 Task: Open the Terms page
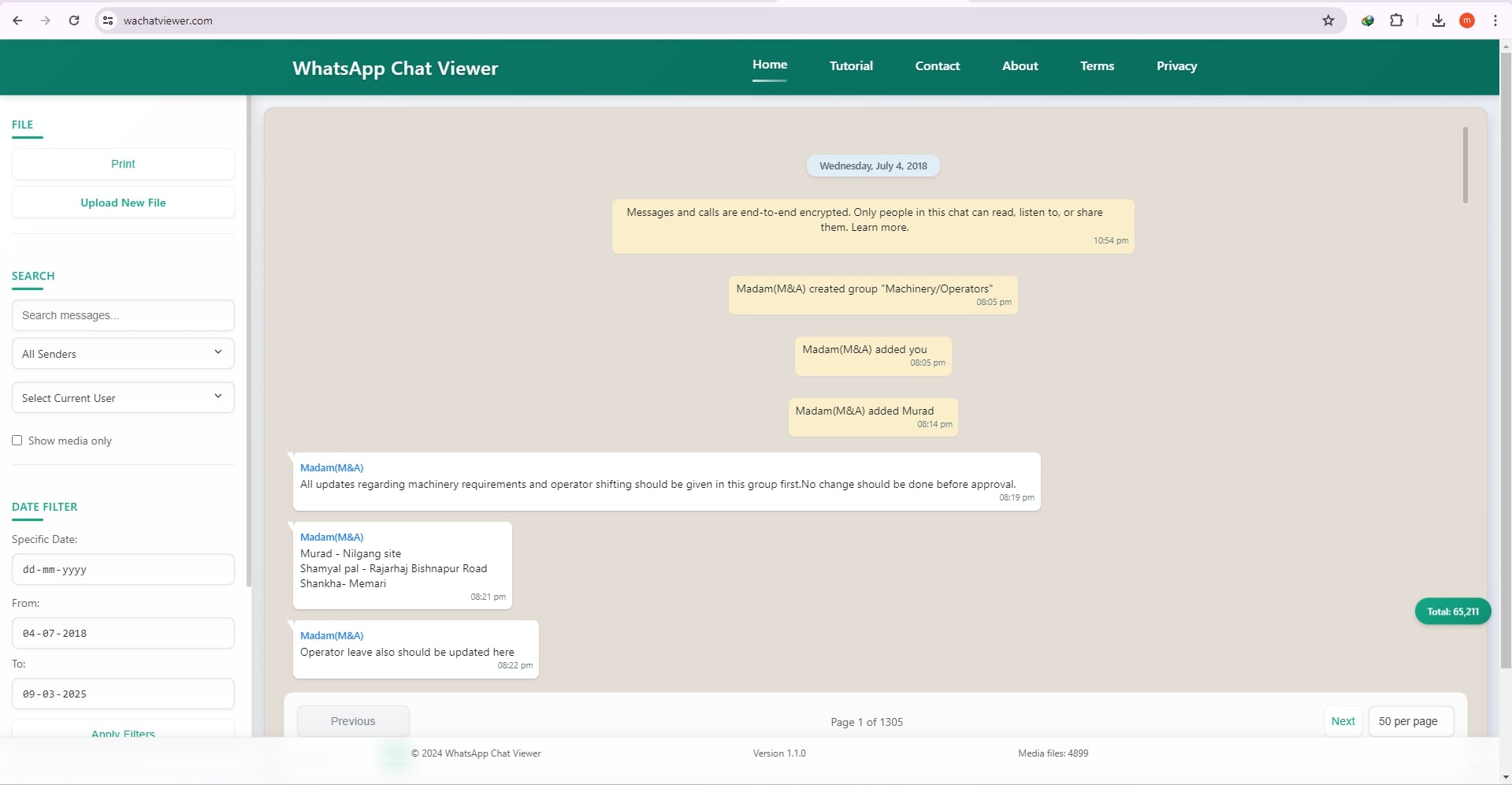pos(1097,66)
